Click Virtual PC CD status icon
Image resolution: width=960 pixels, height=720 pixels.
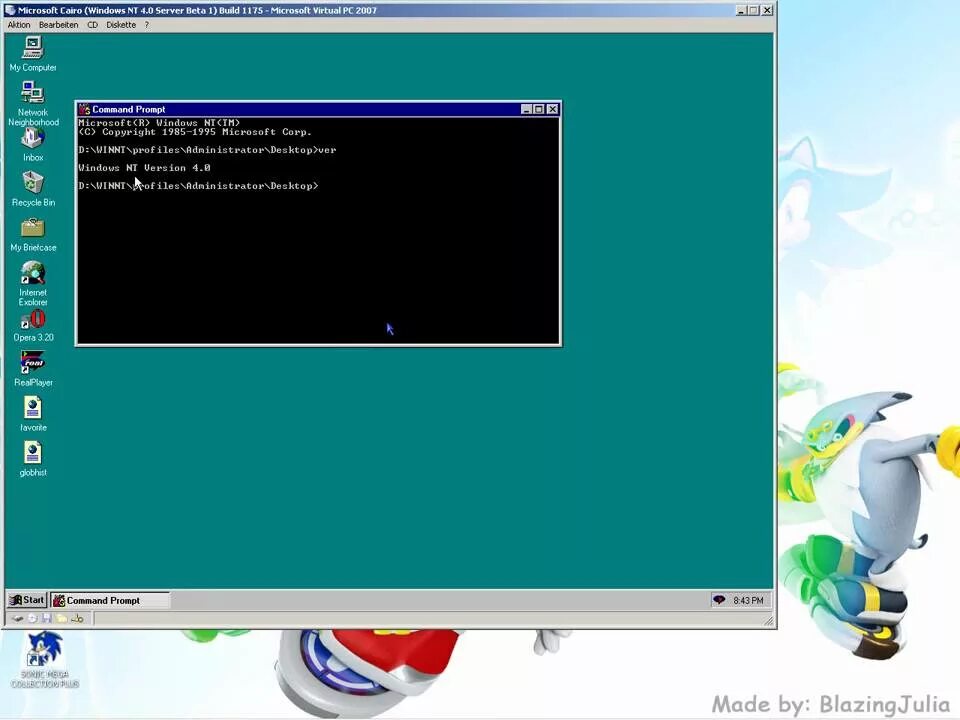coord(32,619)
